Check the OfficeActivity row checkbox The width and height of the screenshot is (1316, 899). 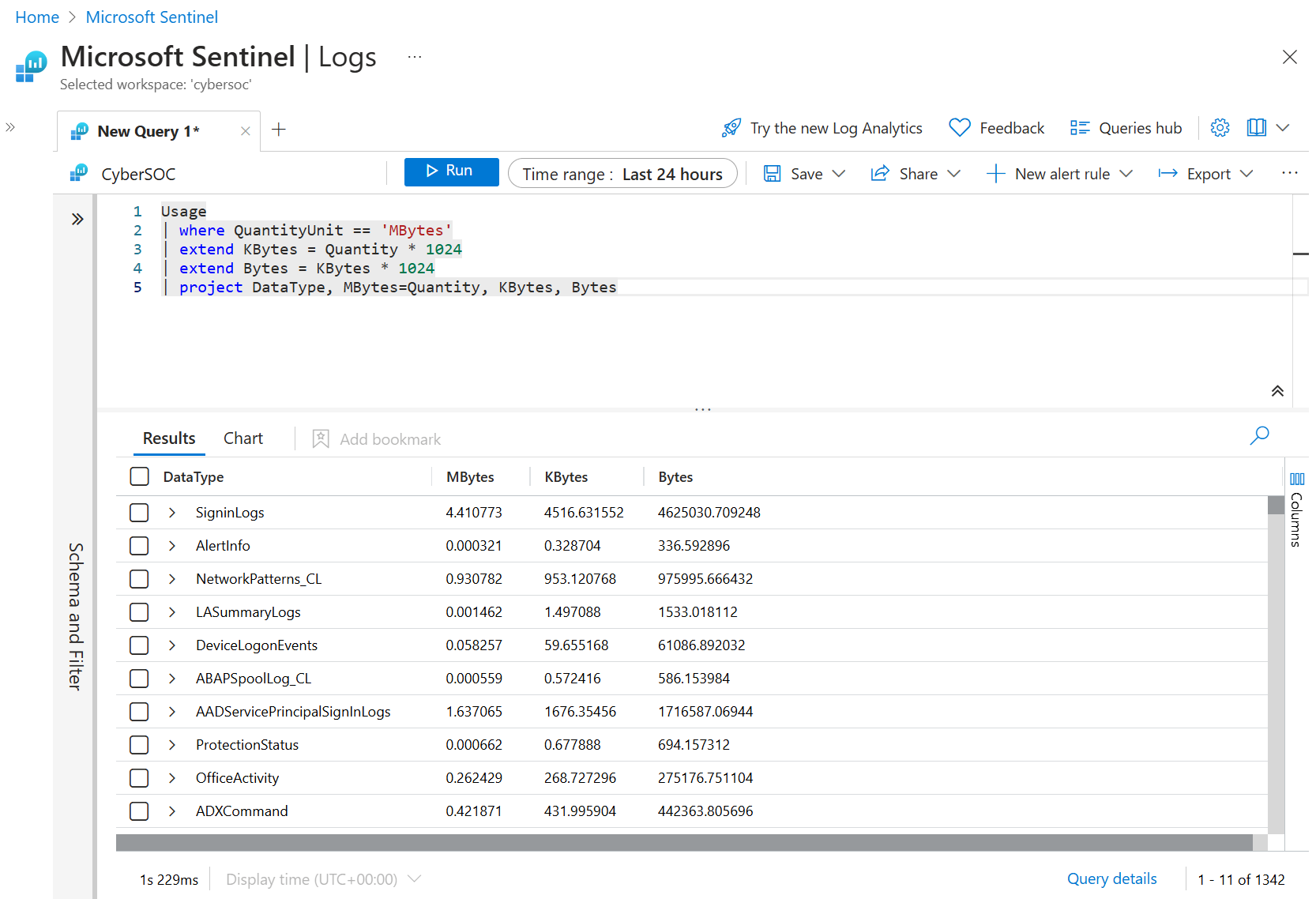coord(139,778)
